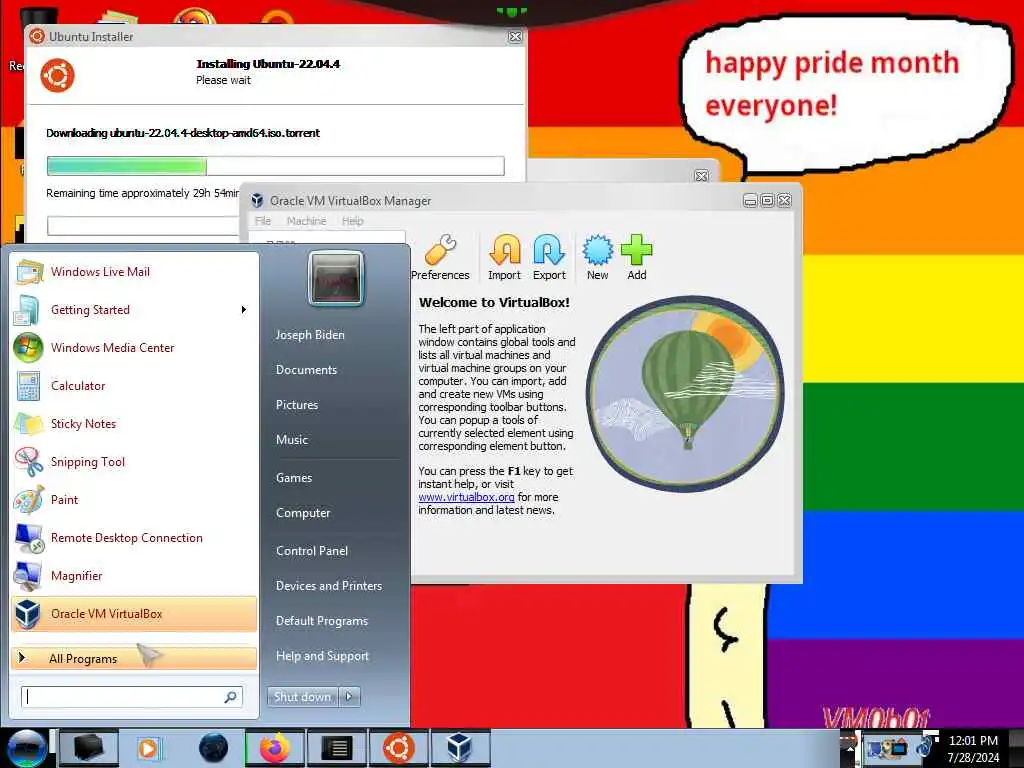The height and width of the screenshot is (768, 1024).
Task: Click the Start orb button
Action: (26, 748)
